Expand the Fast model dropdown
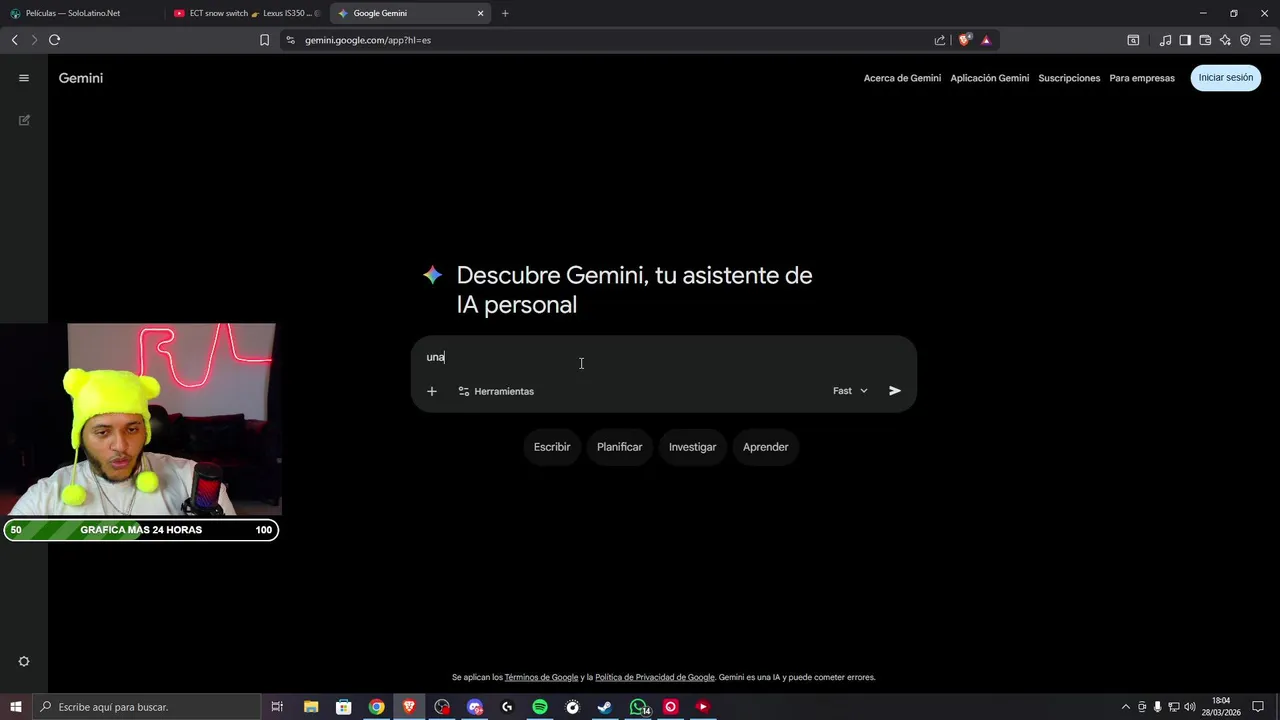 (850, 391)
